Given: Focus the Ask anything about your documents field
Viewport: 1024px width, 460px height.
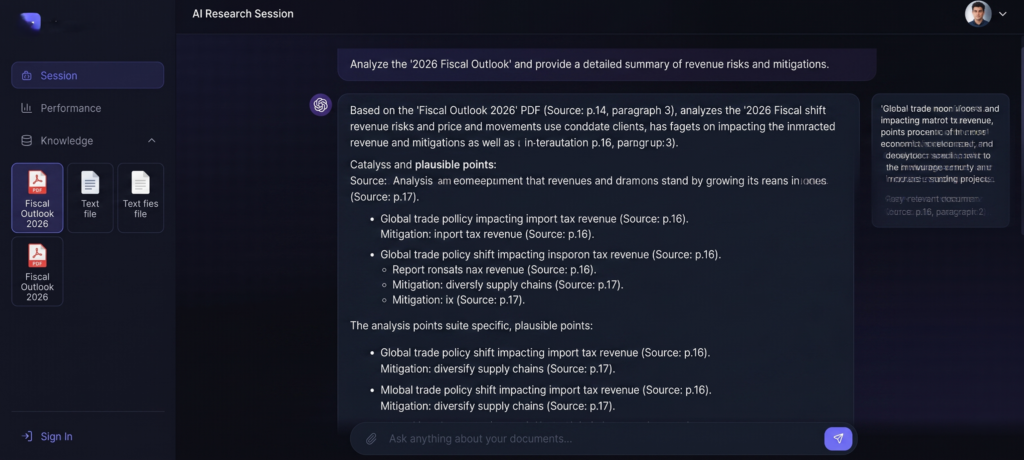Looking at the screenshot, I should point(587,438).
